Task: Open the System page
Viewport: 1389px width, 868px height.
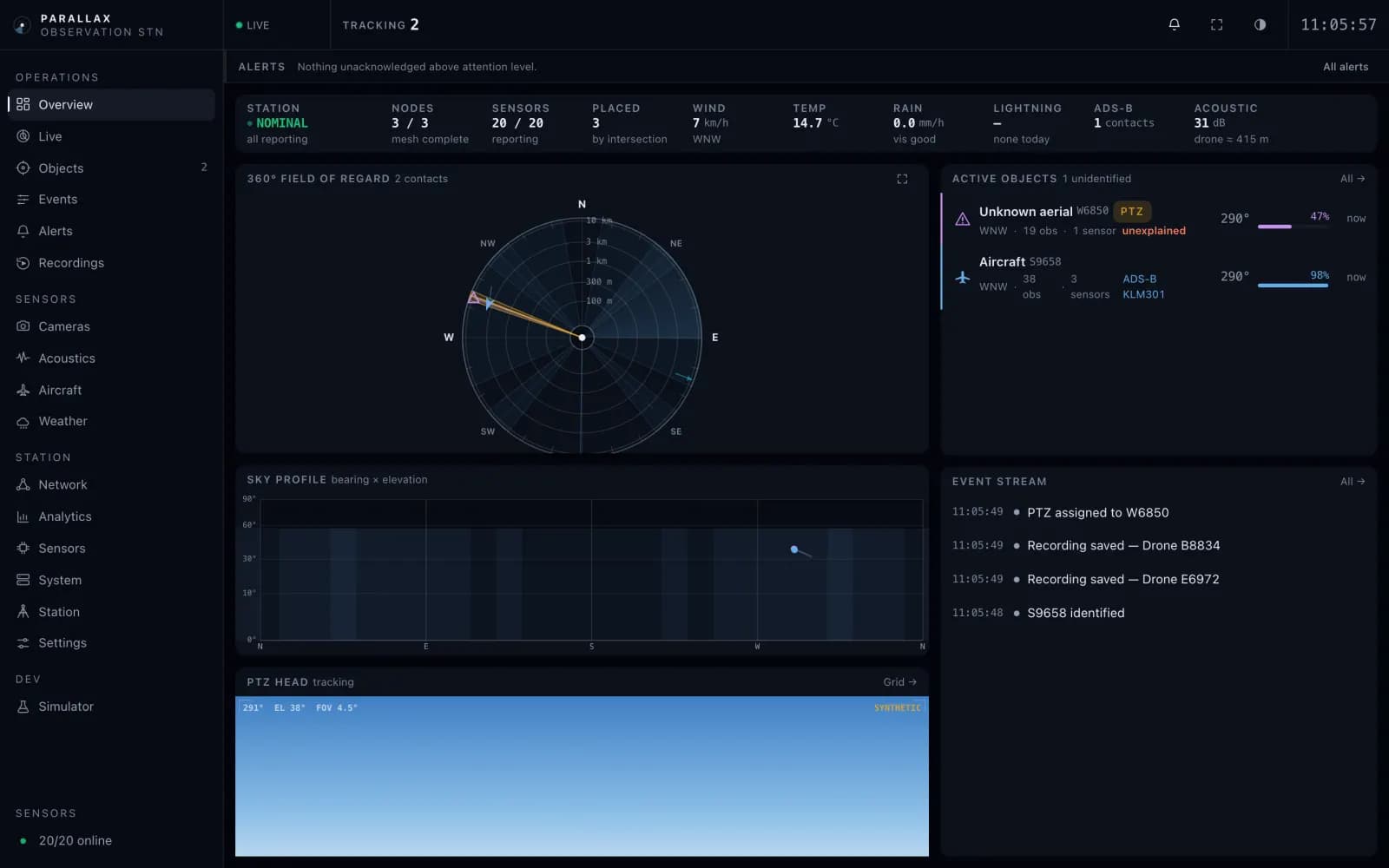Action: click(111, 580)
